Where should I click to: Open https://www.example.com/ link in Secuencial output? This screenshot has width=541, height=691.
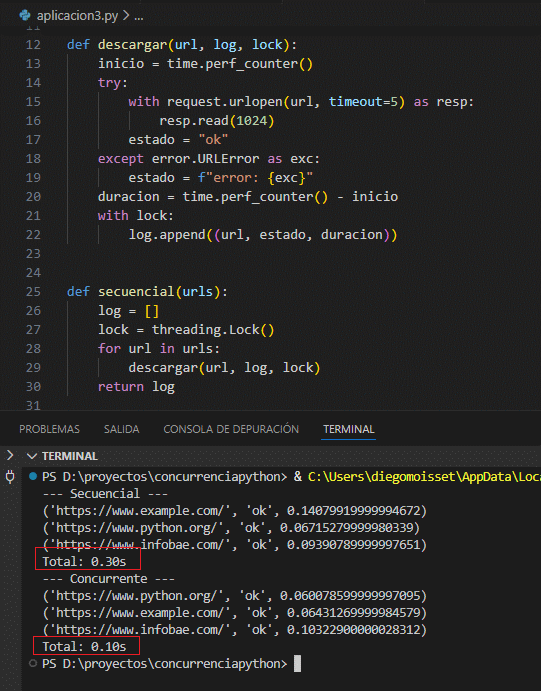[x=140, y=511]
